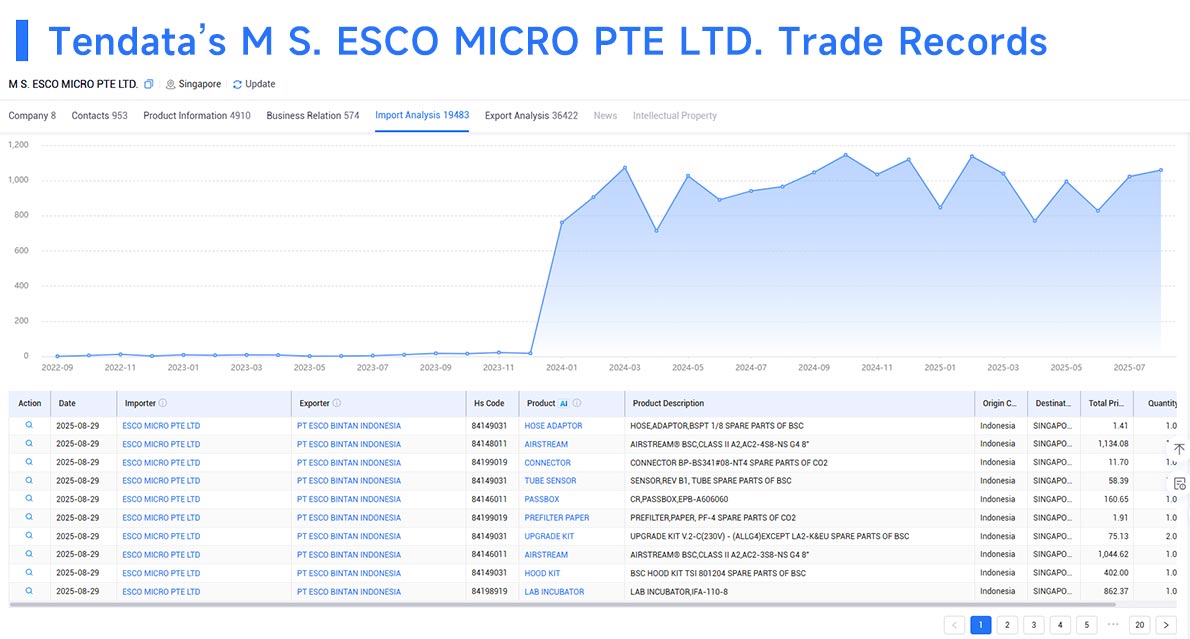Open details magnifier for HOOD KIT row
Image resolution: width=1190 pixels, height=639 pixels.
(29, 573)
